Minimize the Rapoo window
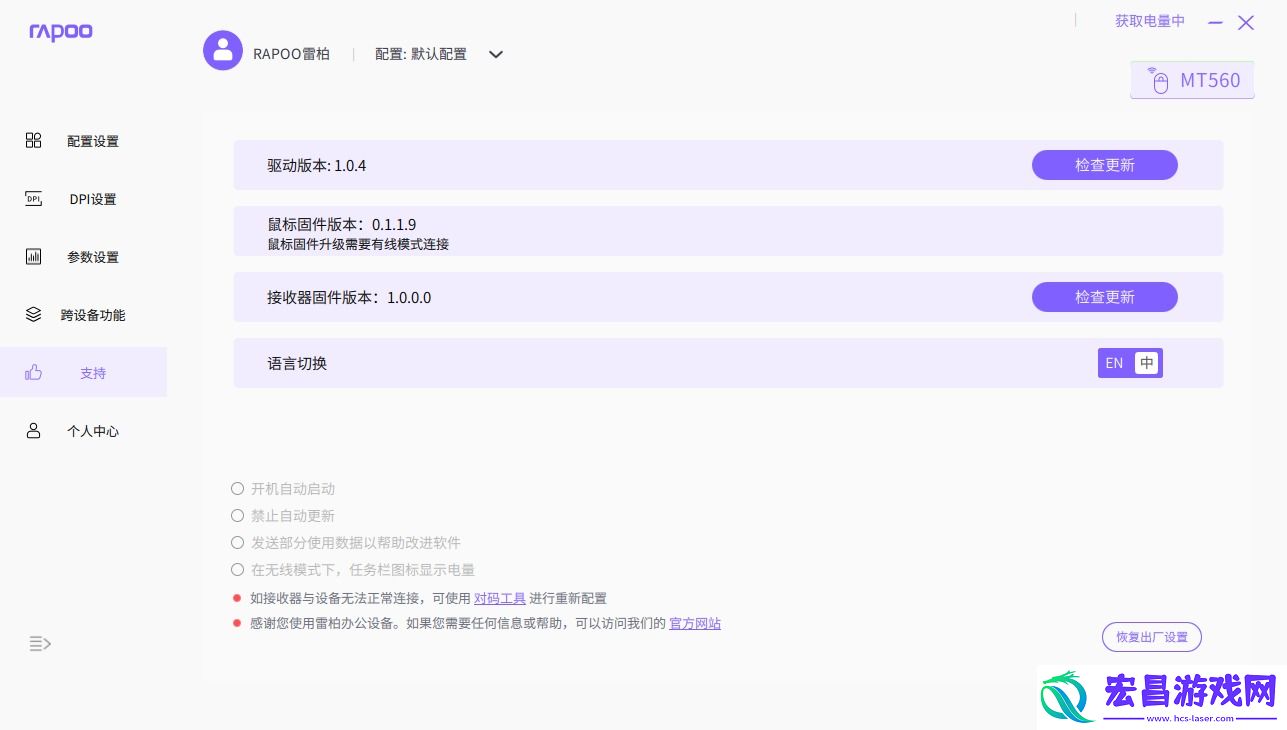1287x730 pixels. 1215,22
